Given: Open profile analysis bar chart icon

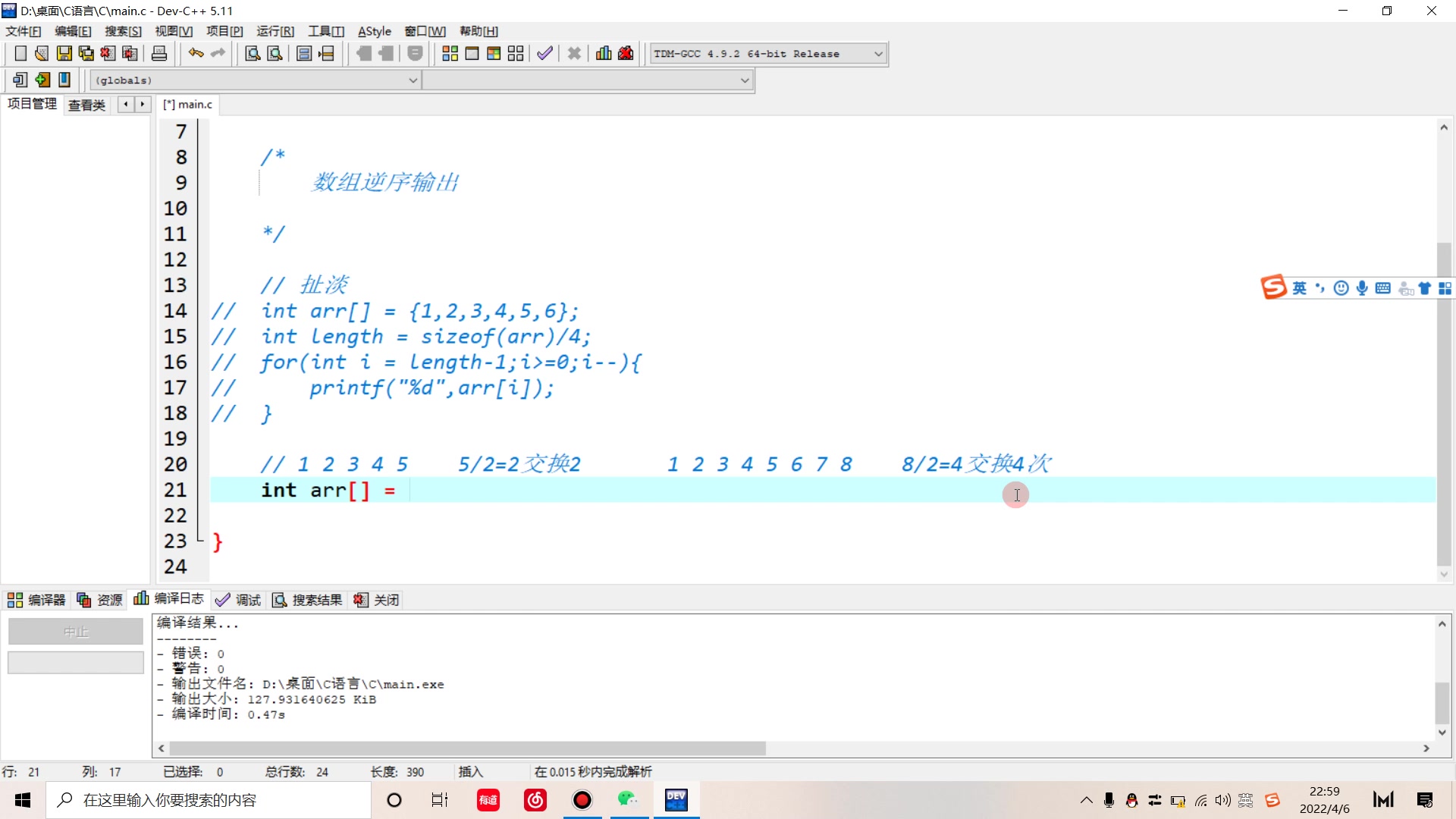Looking at the screenshot, I should tap(604, 54).
